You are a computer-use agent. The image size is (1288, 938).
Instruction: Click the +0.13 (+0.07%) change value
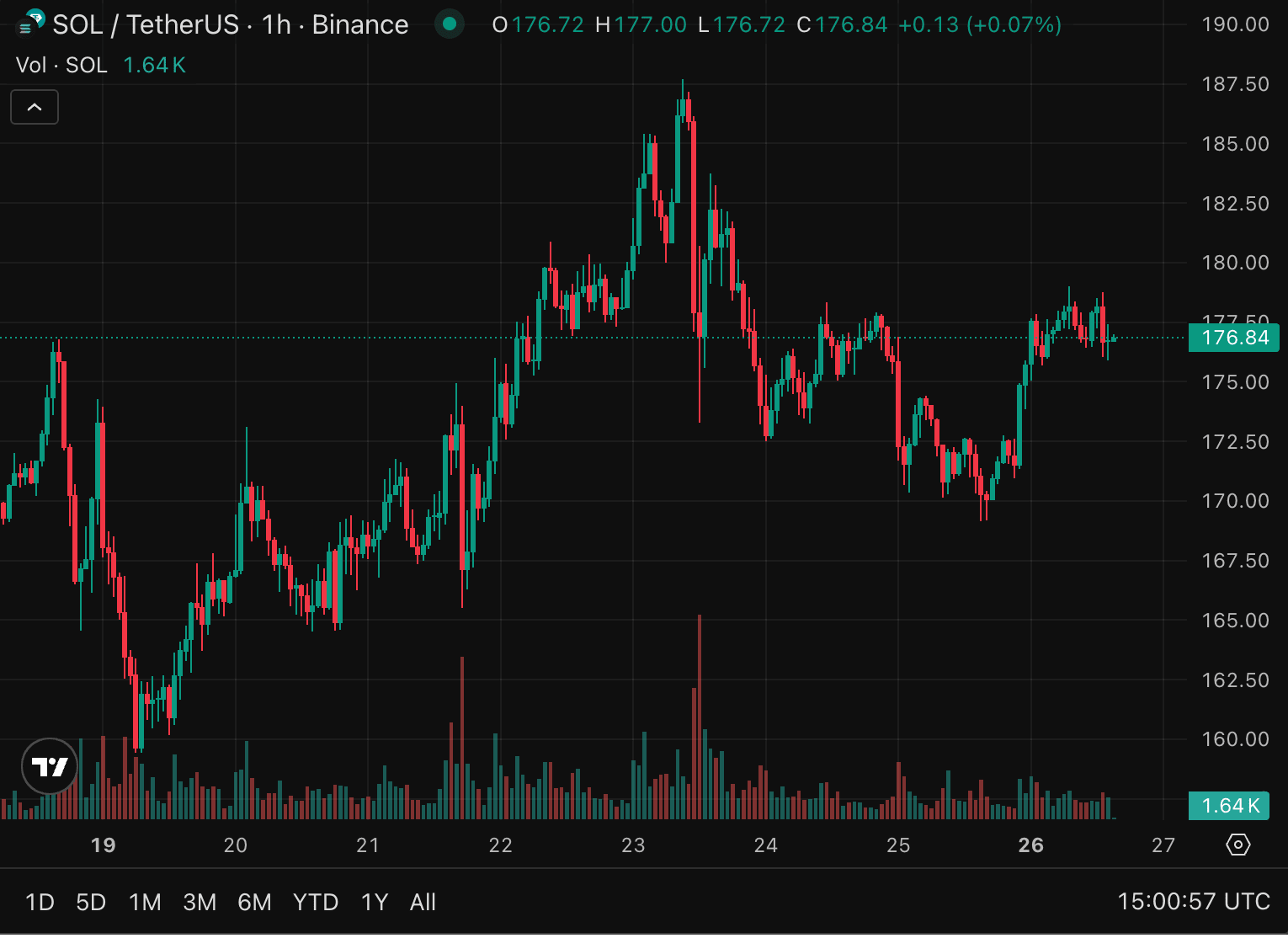coord(980,24)
